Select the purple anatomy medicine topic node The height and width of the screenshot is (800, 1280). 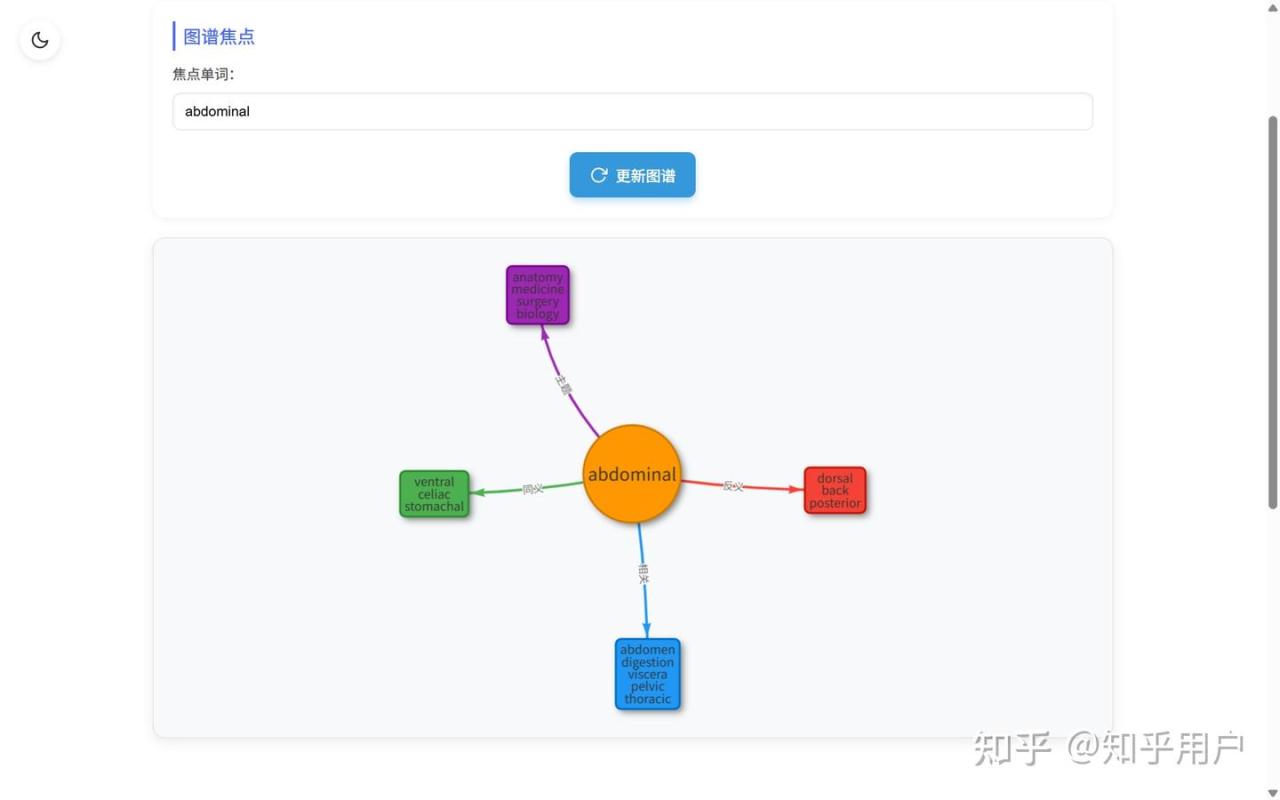click(538, 295)
